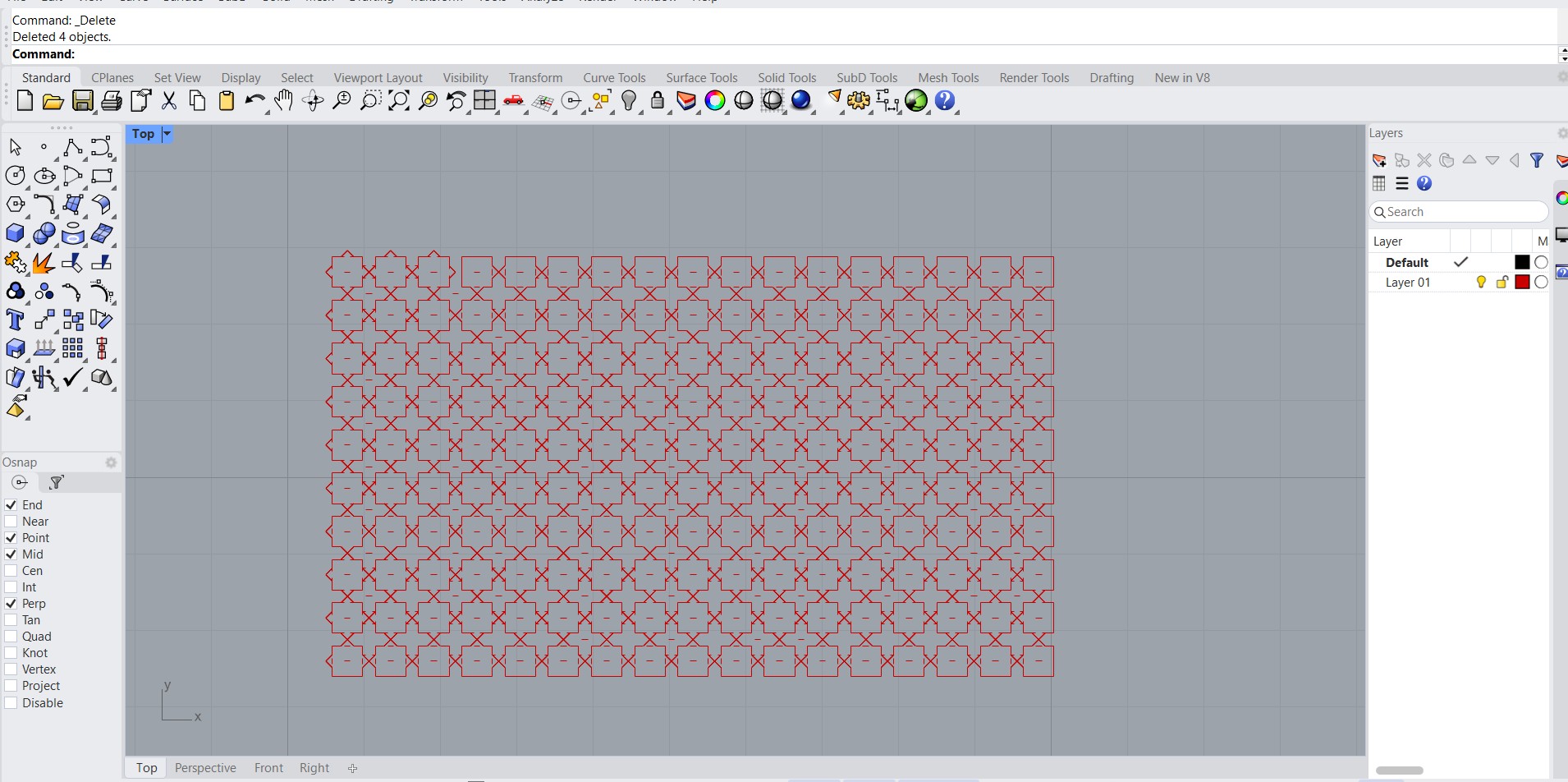Open the Copy to clipboard icon
Screen dimensions: 1568x782
tap(197, 101)
